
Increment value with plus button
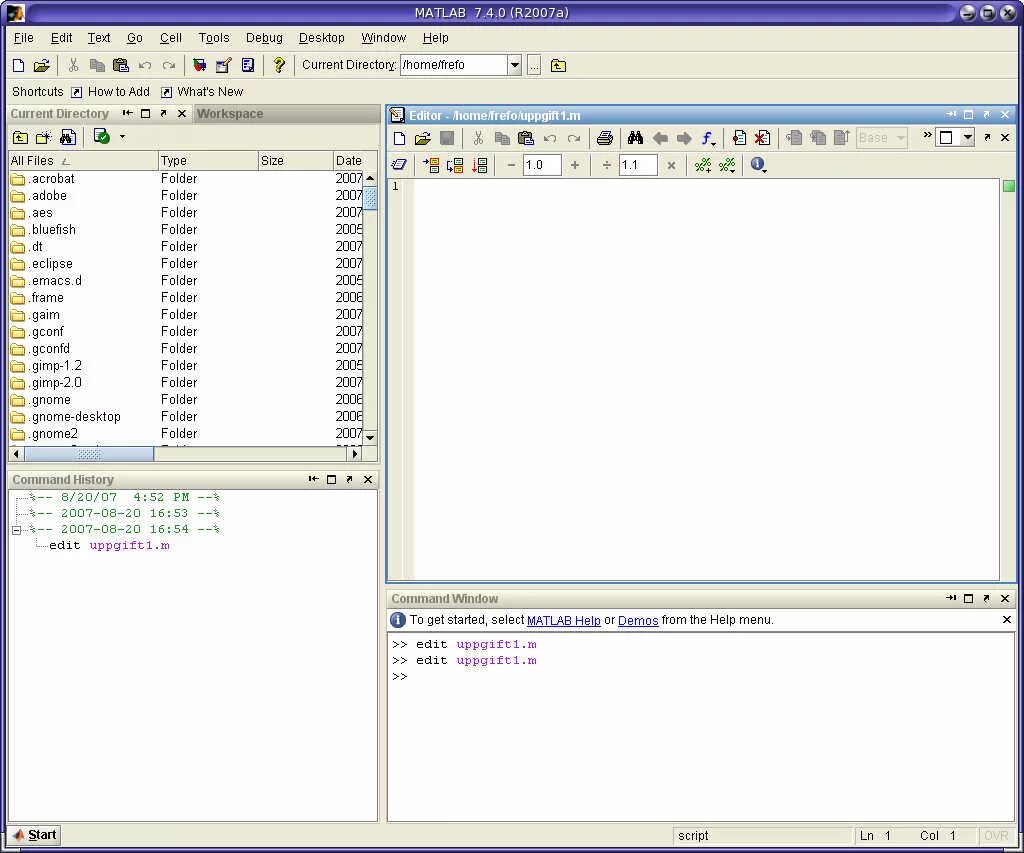click(x=575, y=165)
